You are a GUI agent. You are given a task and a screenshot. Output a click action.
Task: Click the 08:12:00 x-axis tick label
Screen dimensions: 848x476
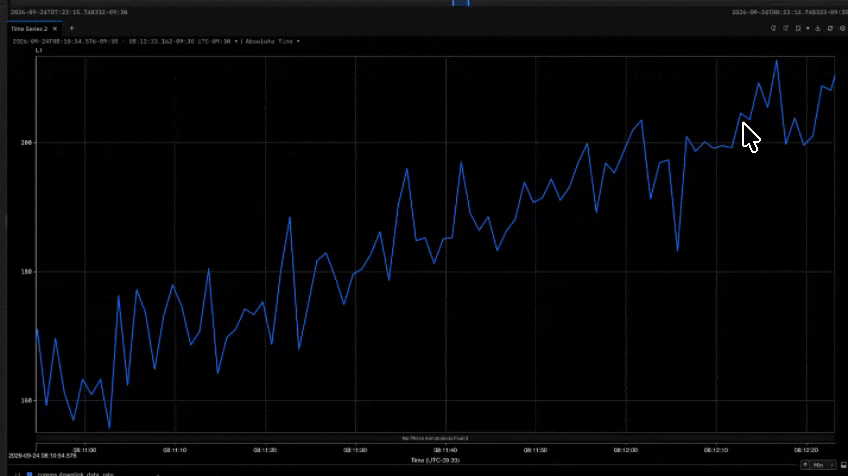pyautogui.click(x=626, y=450)
